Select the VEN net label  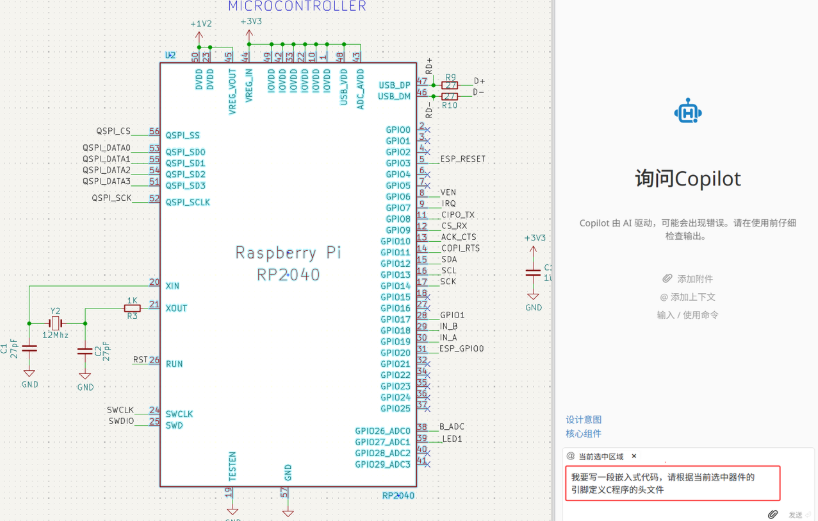coord(448,192)
